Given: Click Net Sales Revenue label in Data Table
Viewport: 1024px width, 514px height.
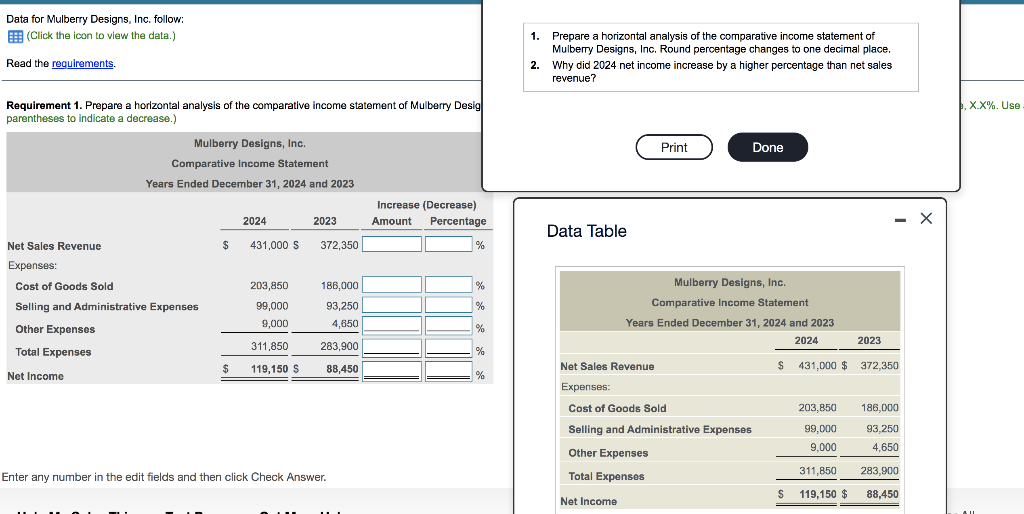Looking at the screenshot, I should click(x=607, y=367).
